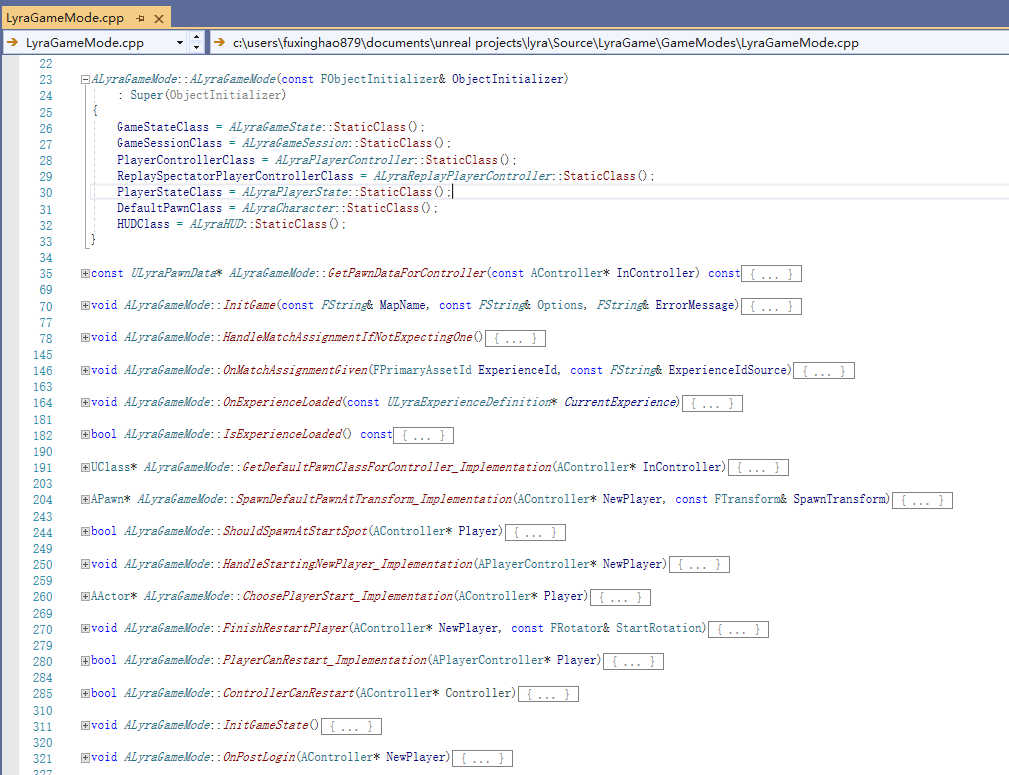Select the LyraGameMode.cpp document tab
Screen dimensions: 1009x775
86,17
